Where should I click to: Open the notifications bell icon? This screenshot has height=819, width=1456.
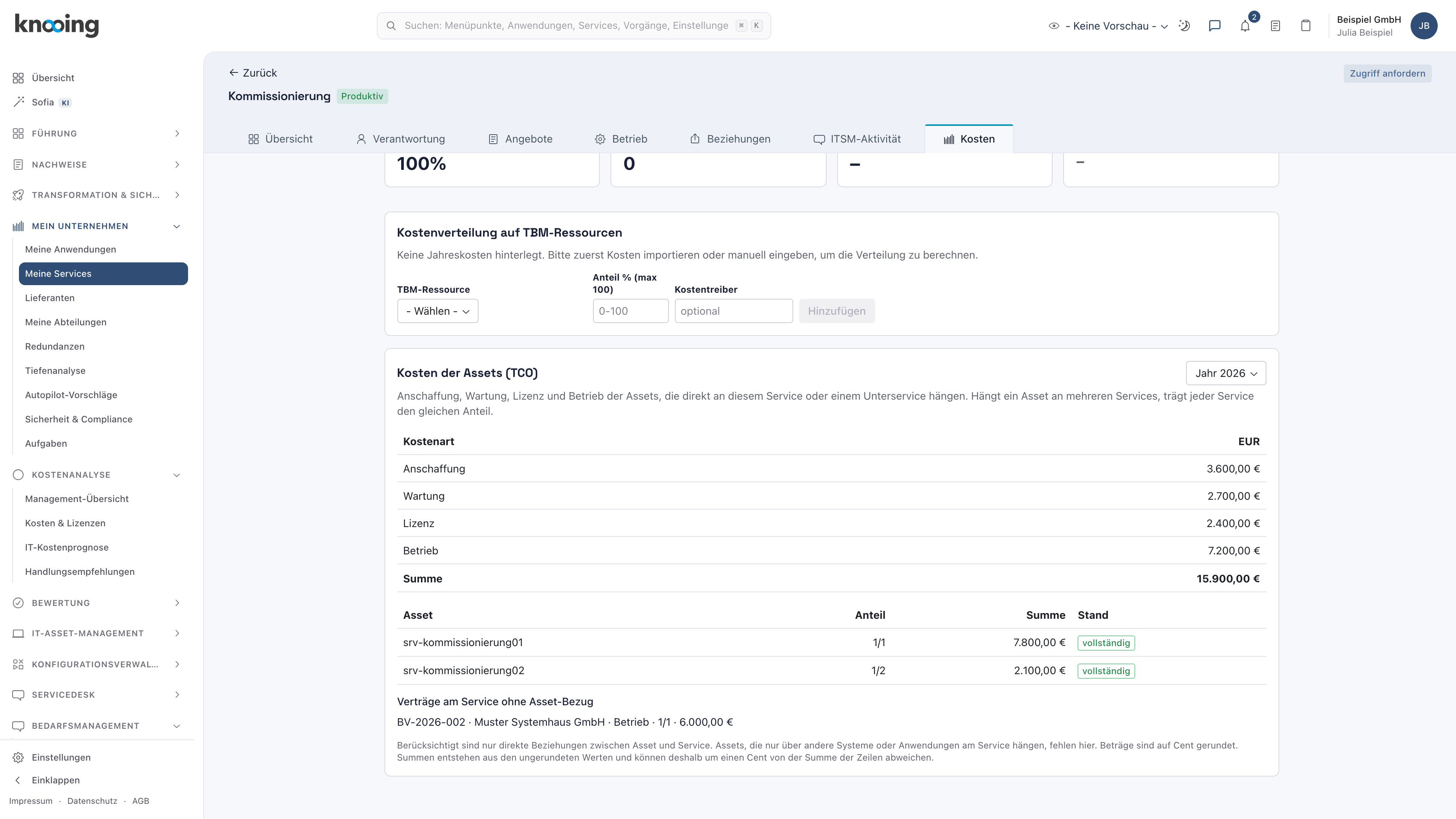point(1244,25)
